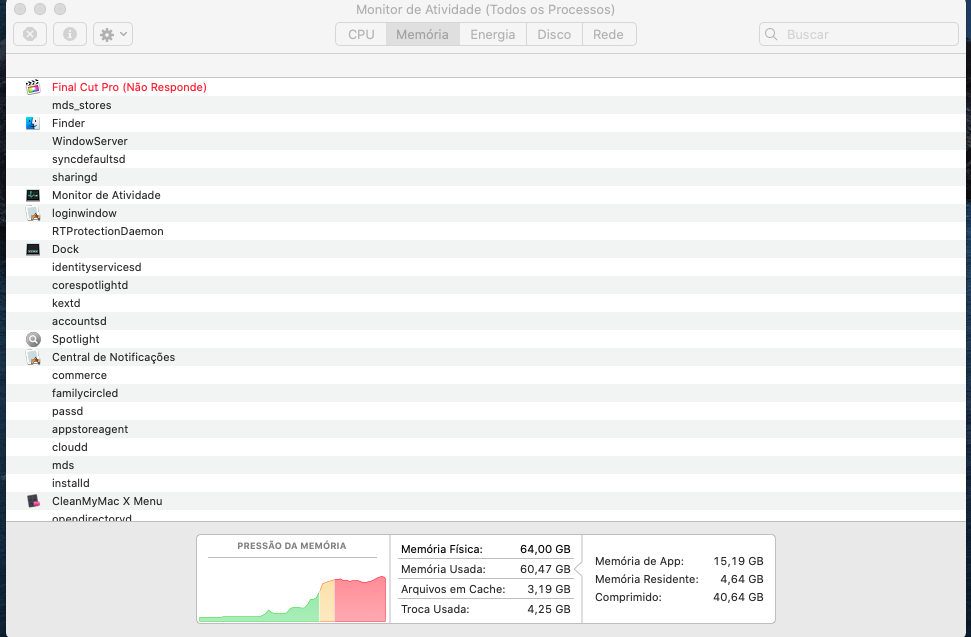This screenshot has width=971, height=637.
Task: Click the Dock process icon
Action: [33, 249]
